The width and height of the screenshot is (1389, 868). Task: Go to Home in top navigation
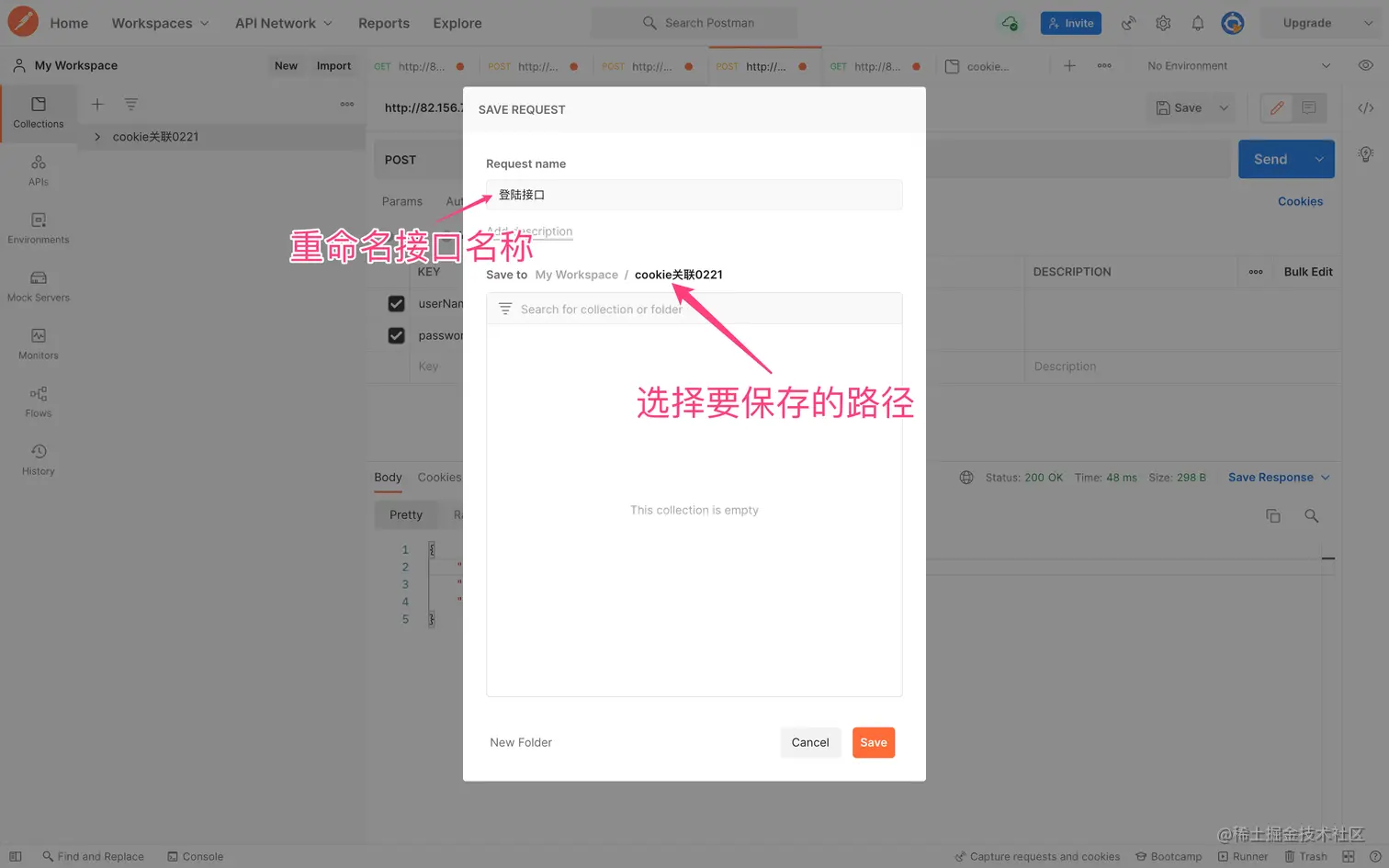pos(69,23)
